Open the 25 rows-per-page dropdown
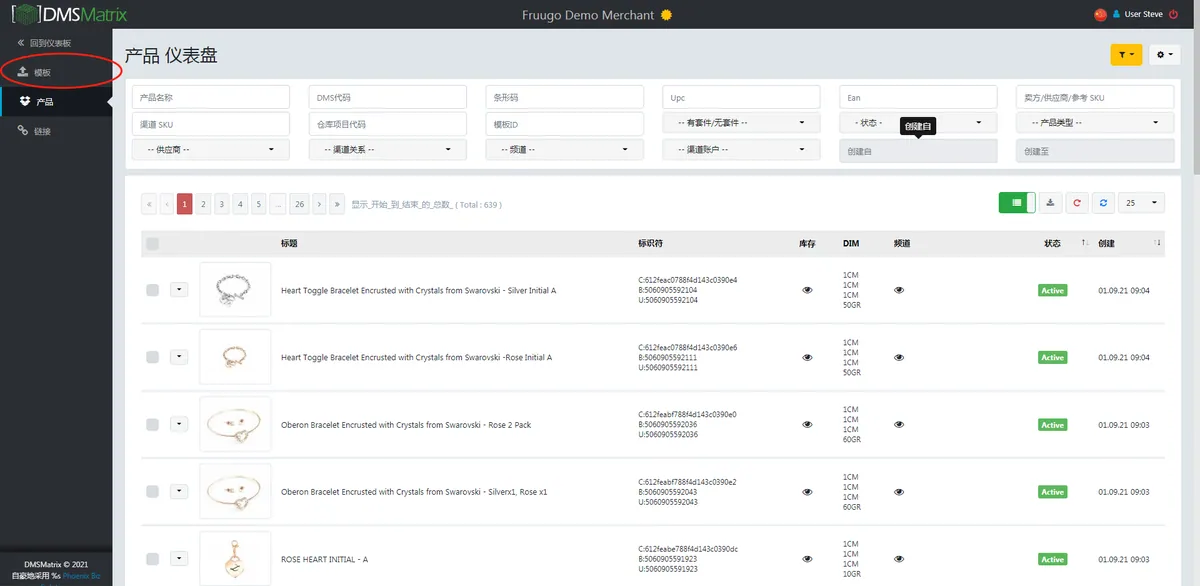The height and width of the screenshot is (586, 1200). point(1141,203)
